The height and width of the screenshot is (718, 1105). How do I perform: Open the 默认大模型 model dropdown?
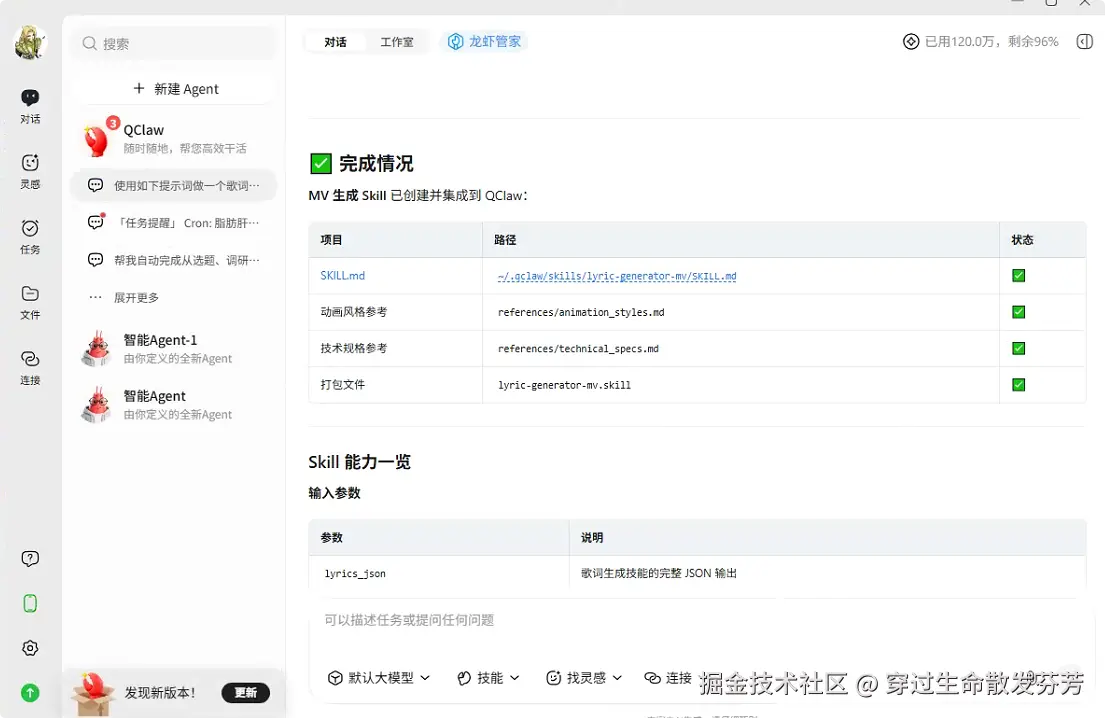pyautogui.click(x=378, y=678)
